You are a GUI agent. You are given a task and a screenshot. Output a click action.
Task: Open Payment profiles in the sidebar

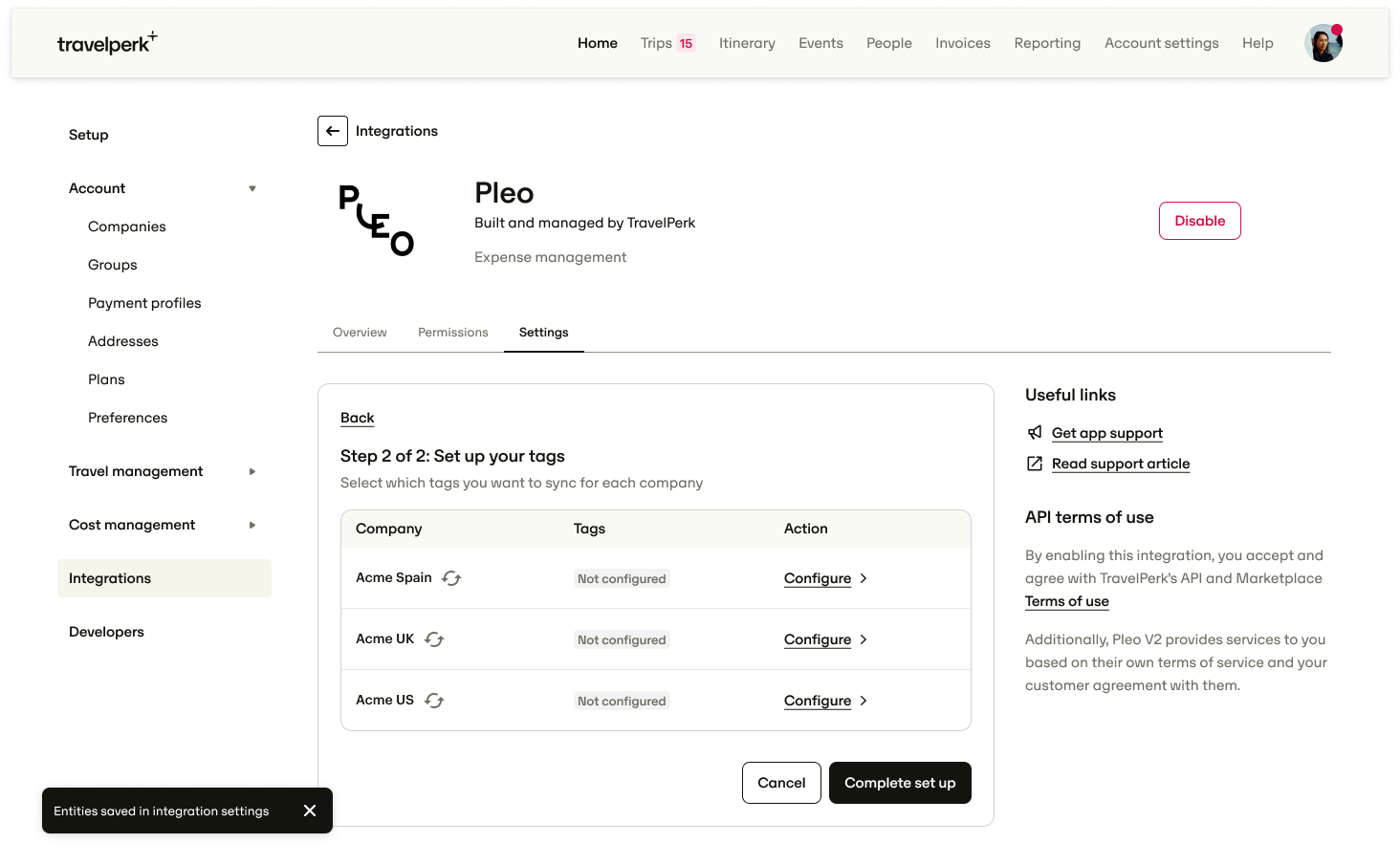coord(144,303)
